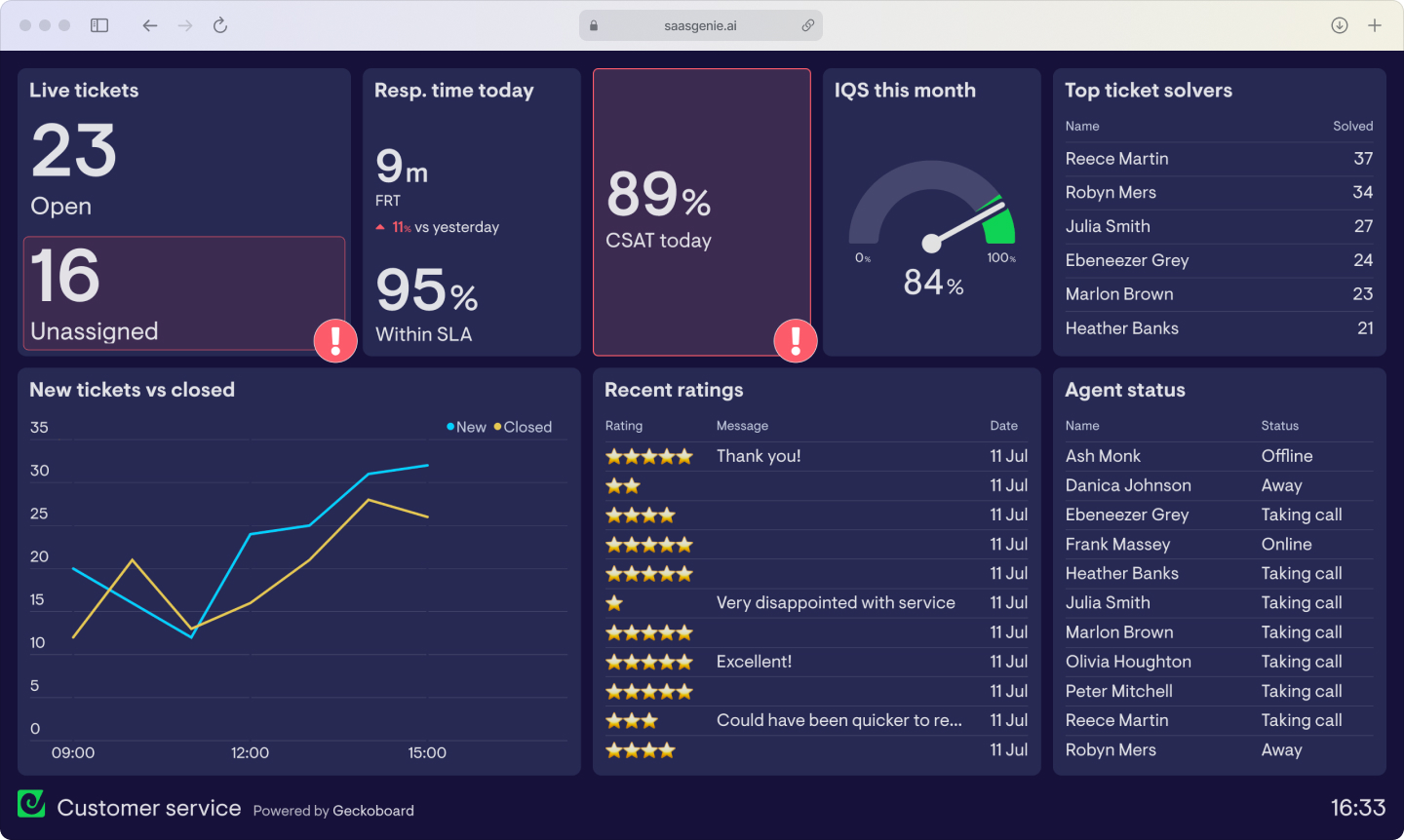Viewport: 1404px width, 840px height.
Task: Click the alert icon on the Unassigned tickets widget
Action: pyautogui.click(x=334, y=341)
